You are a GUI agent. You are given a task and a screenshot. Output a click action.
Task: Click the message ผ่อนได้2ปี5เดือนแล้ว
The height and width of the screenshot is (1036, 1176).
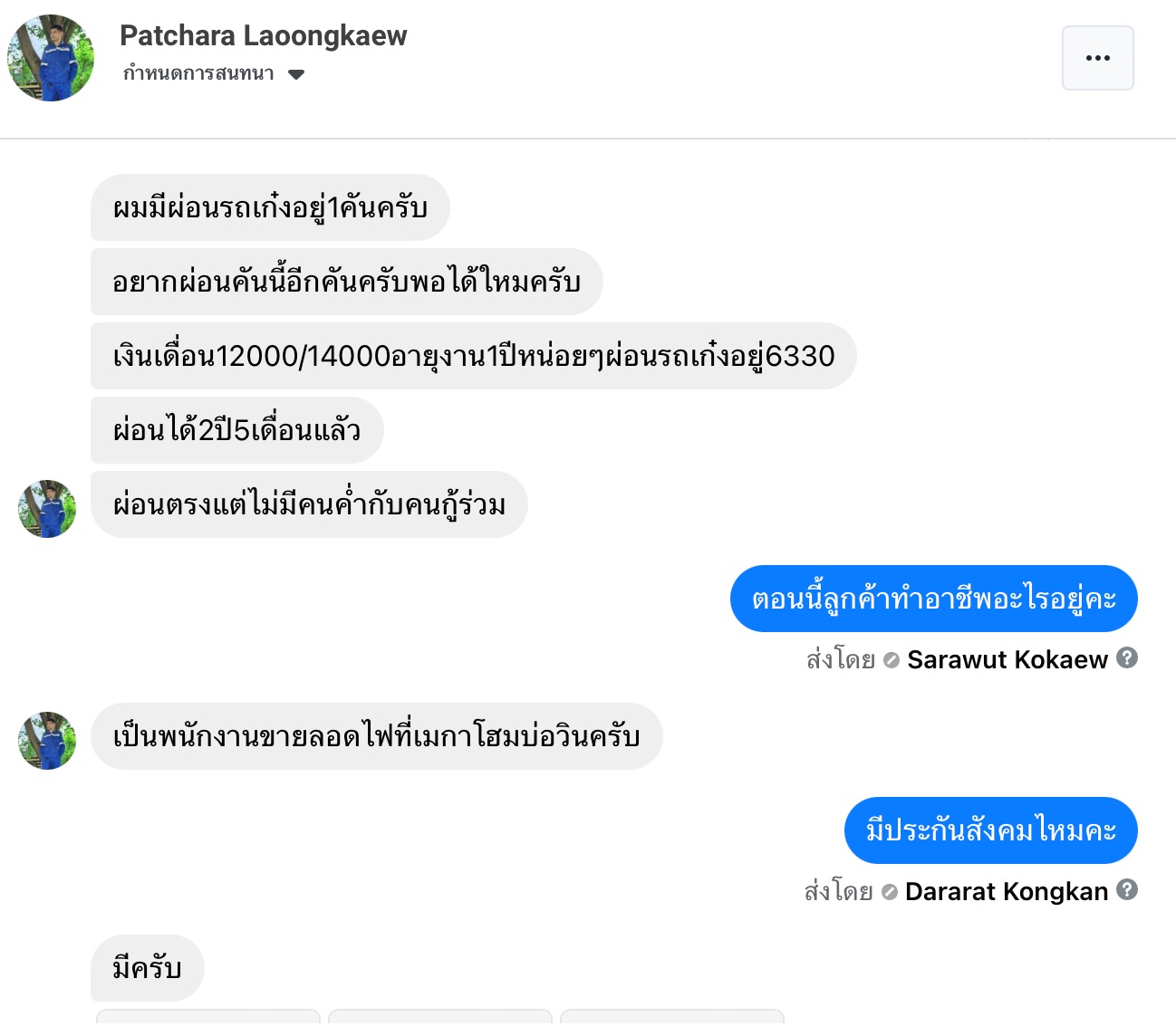(x=236, y=430)
